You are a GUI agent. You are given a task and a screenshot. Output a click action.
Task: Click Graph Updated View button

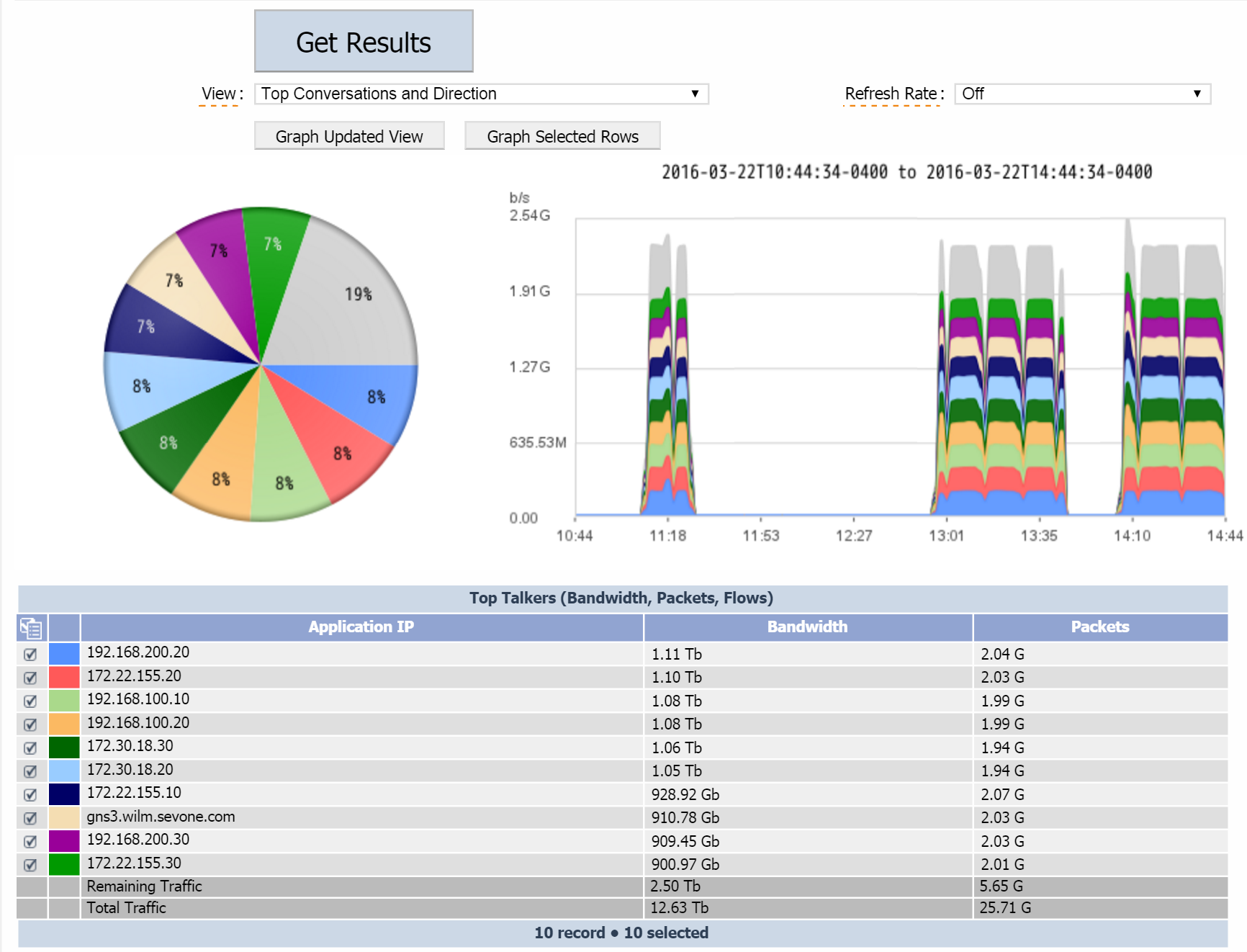coord(349,136)
